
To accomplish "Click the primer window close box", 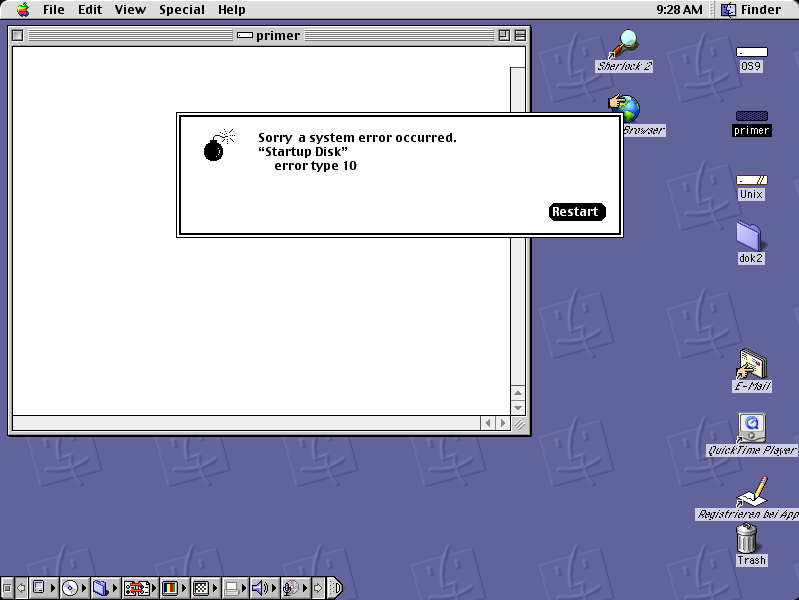I will pyautogui.click(x=17, y=35).
